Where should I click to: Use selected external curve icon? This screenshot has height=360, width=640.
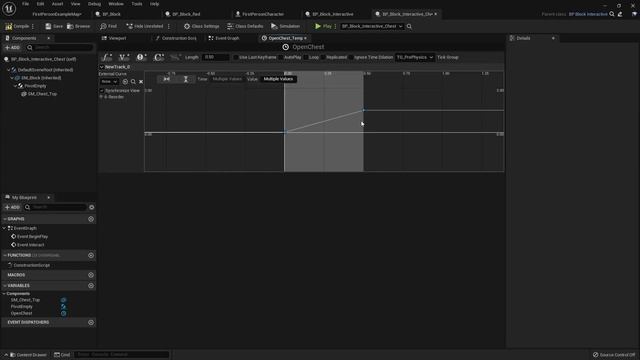point(125,82)
